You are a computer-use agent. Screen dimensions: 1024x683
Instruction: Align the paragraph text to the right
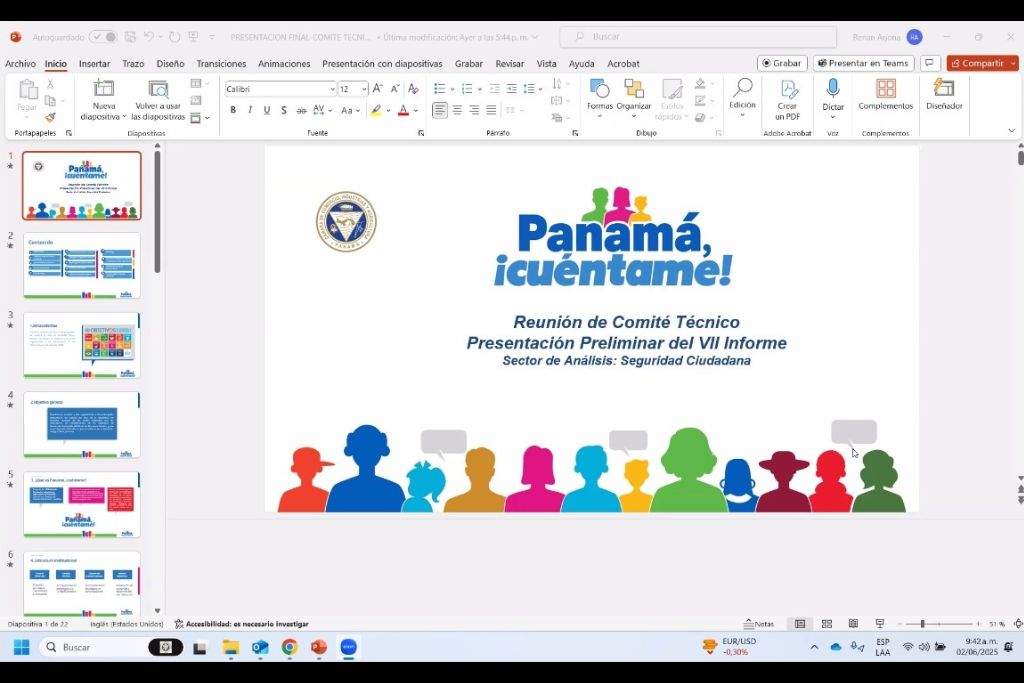[x=474, y=110]
